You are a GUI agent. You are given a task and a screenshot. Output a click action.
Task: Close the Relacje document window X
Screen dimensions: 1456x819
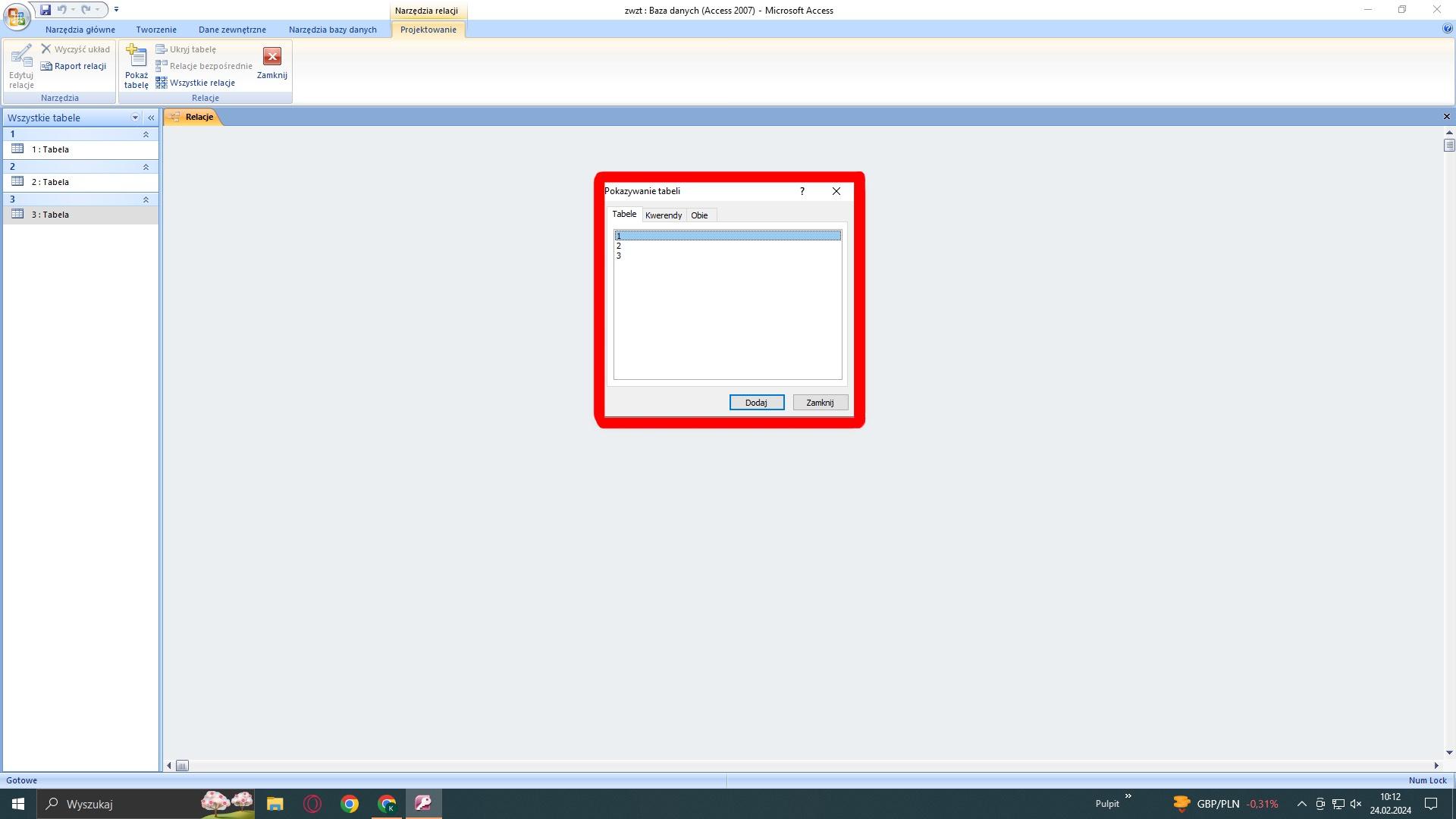(x=1446, y=117)
